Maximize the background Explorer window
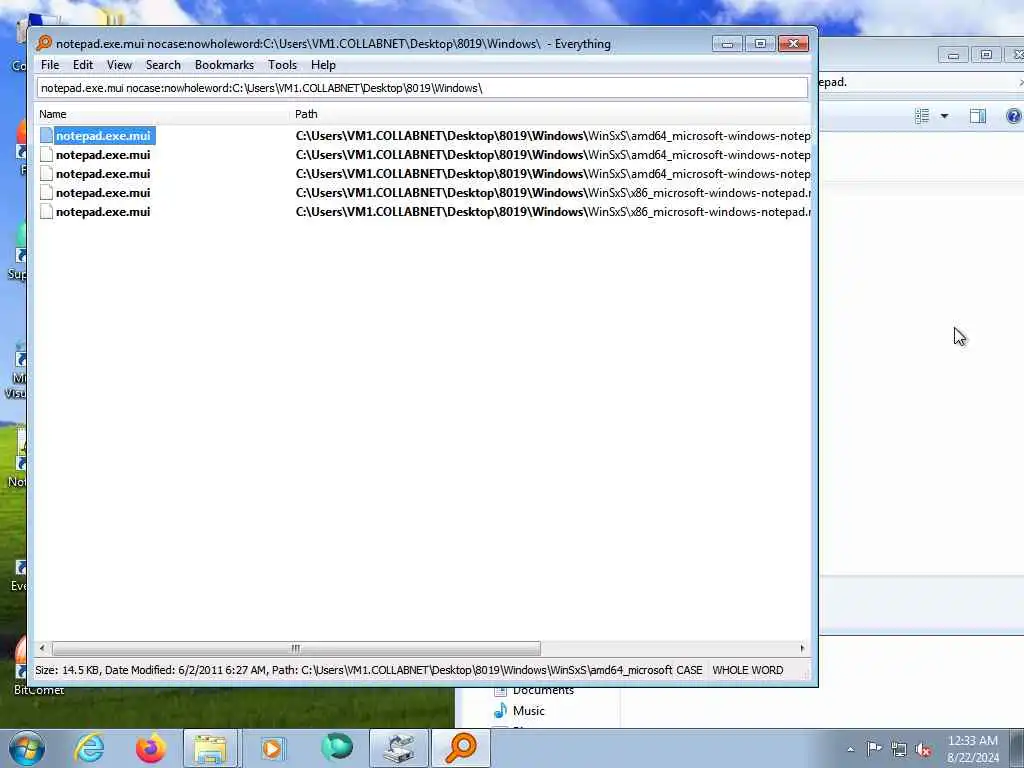The width and height of the screenshot is (1024, 768). point(986,55)
